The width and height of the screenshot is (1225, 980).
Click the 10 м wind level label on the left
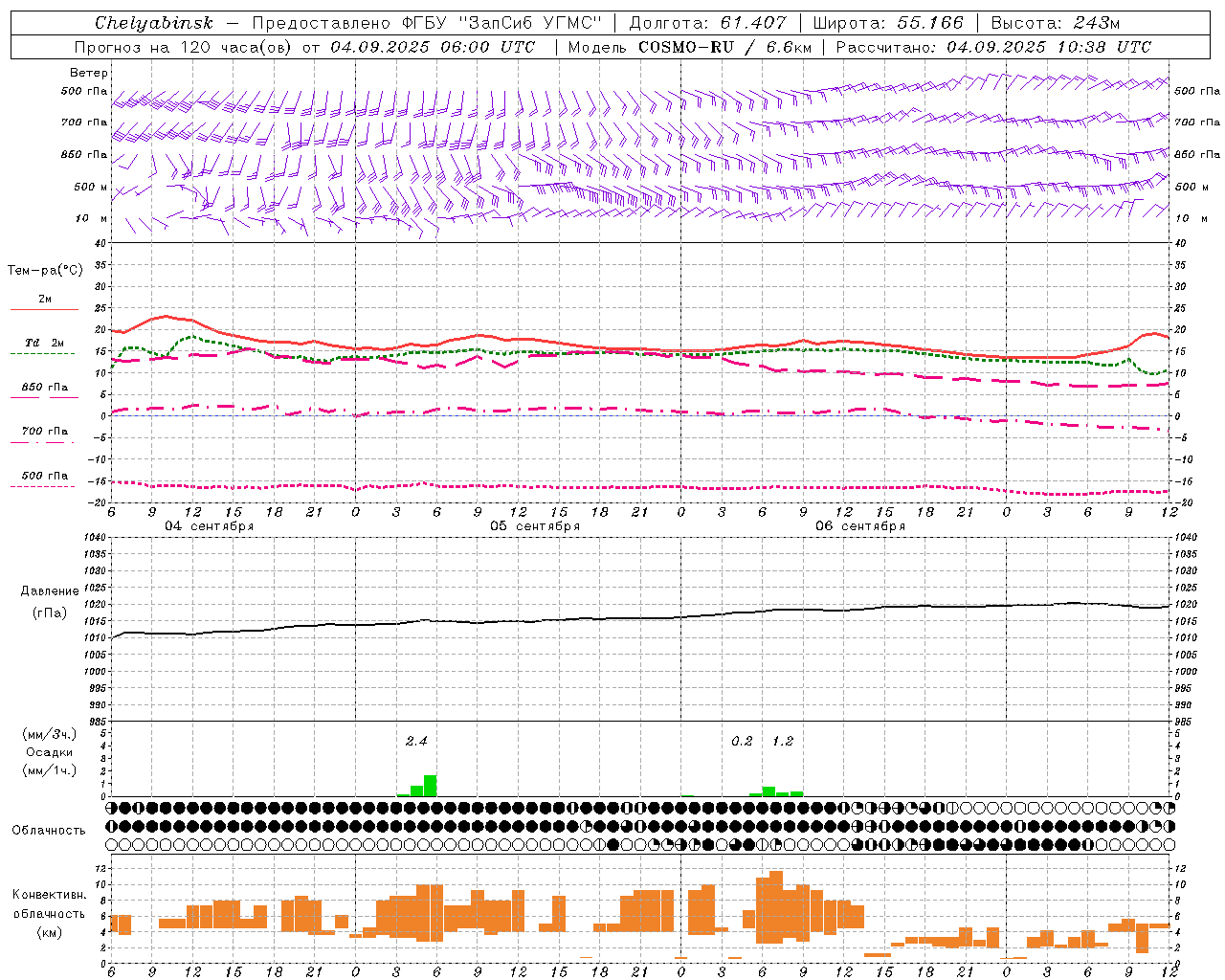pos(92,218)
